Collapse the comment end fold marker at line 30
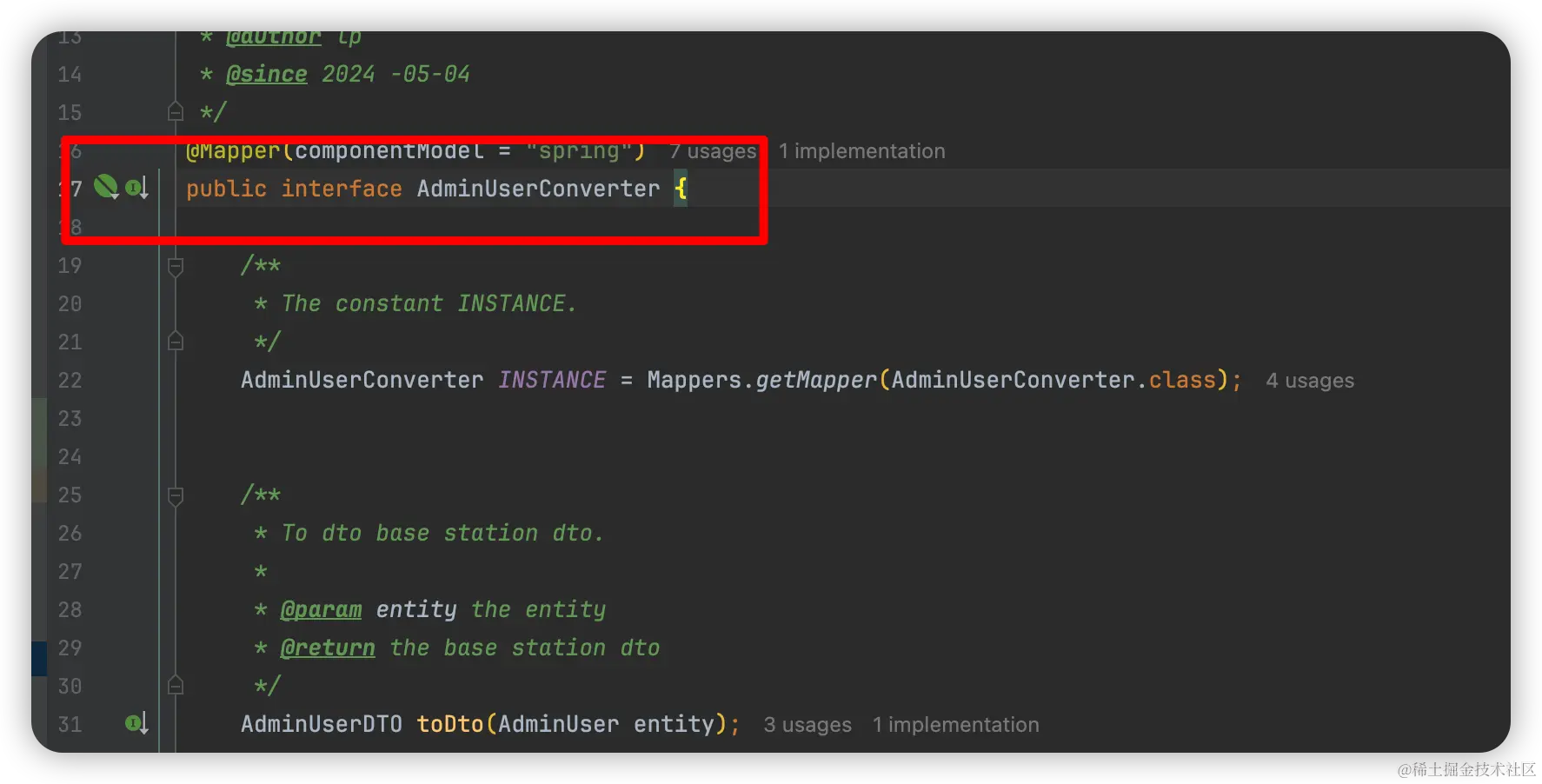 pyautogui.click(x=176, y=686)
